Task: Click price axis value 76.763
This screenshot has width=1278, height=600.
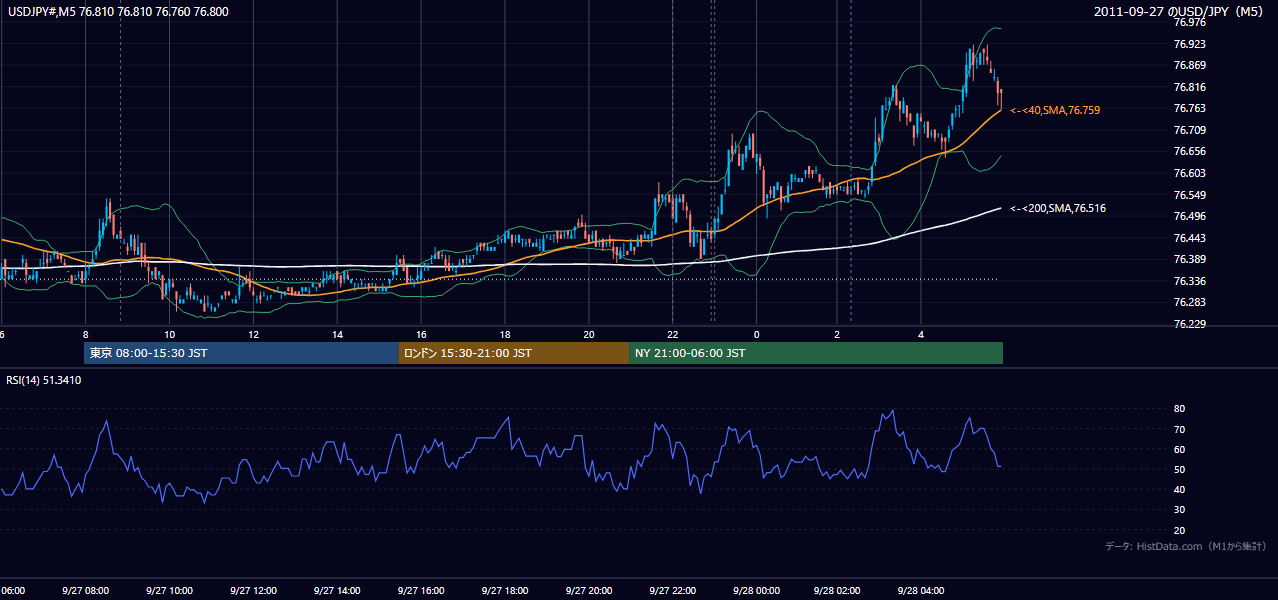Action: pos(1189,108)
